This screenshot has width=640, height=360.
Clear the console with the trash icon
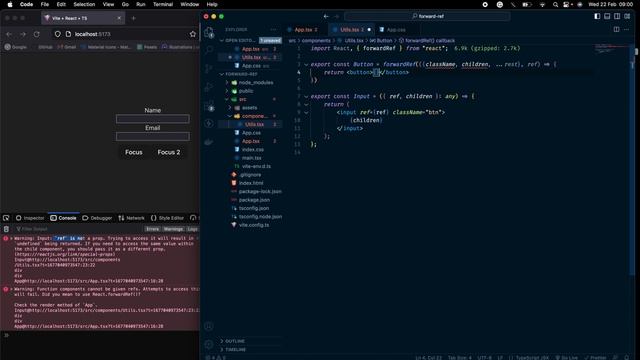pyautogui.click(x=6, y=229)
